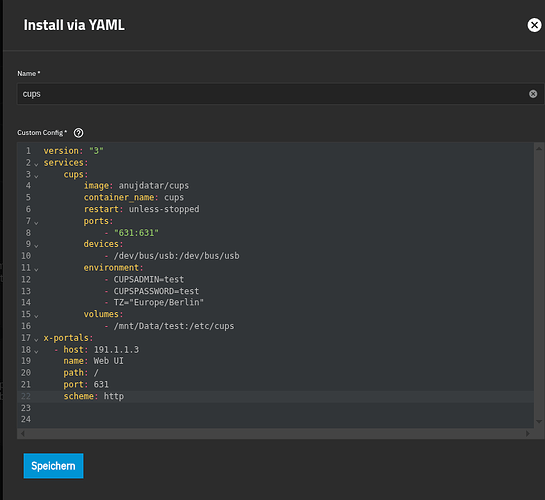This screenshot has width=545, height=500.
Task: Clear the Name field with x icon
Action: (533, 94)
